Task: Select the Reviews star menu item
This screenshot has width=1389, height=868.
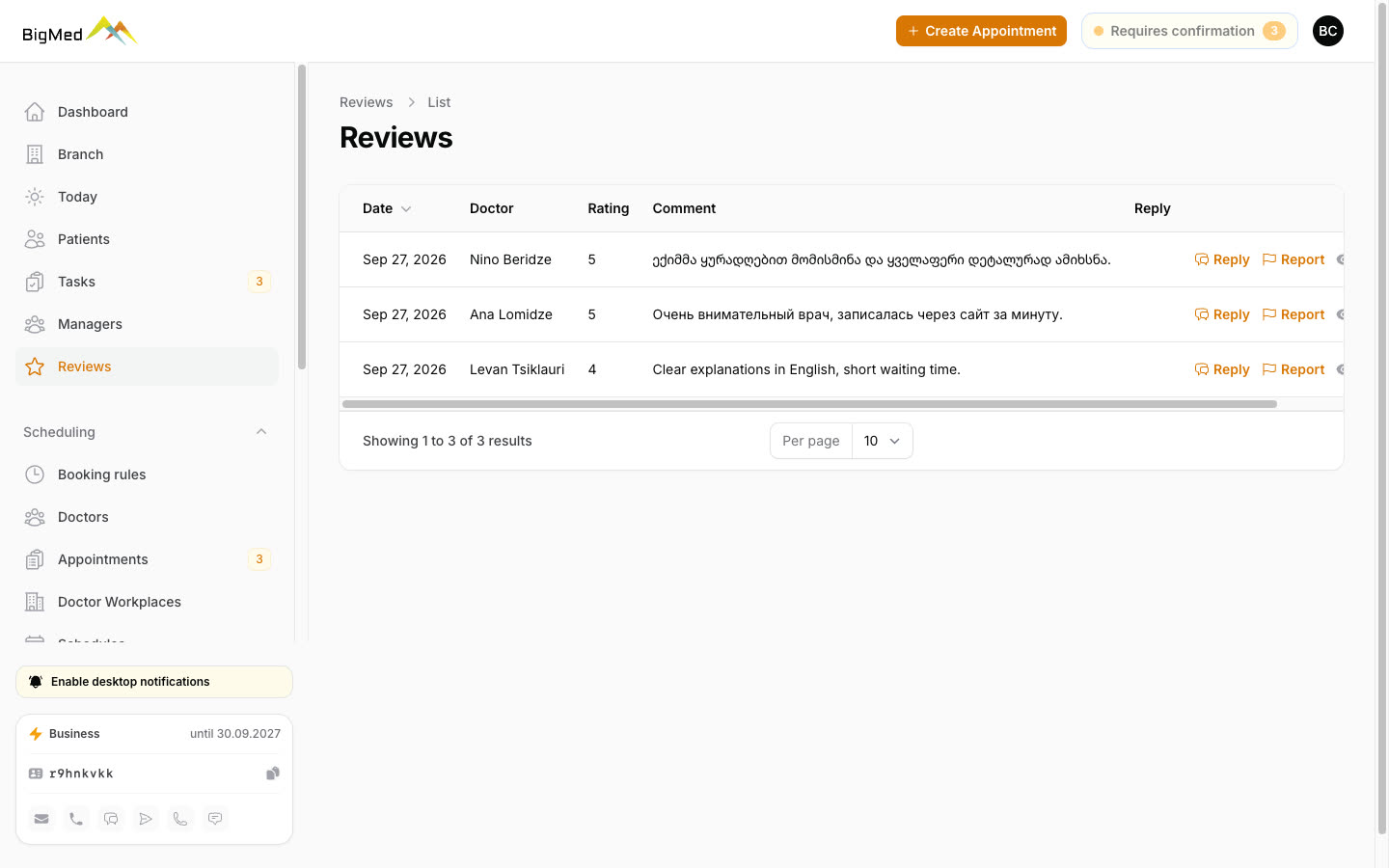Action: 147,366
